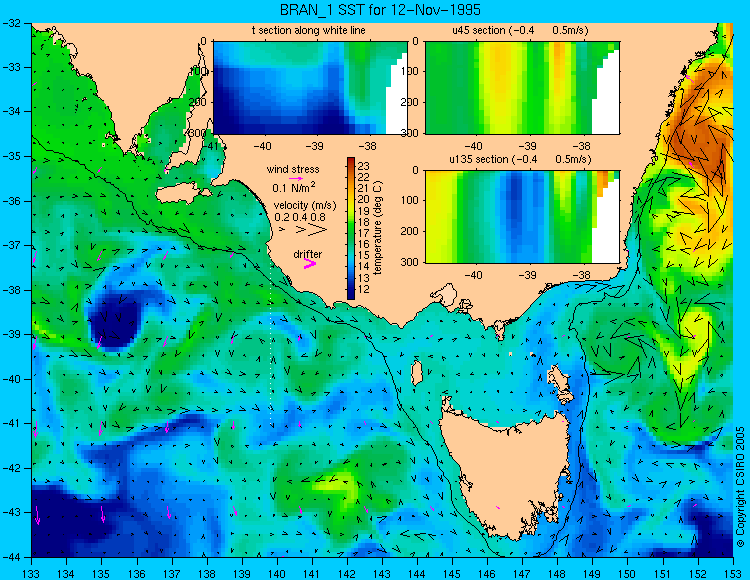750x580 pixels.
Task: Click the 133 longitude label on bottom axis
Action: pyautogui.click(x=31, y=573)
